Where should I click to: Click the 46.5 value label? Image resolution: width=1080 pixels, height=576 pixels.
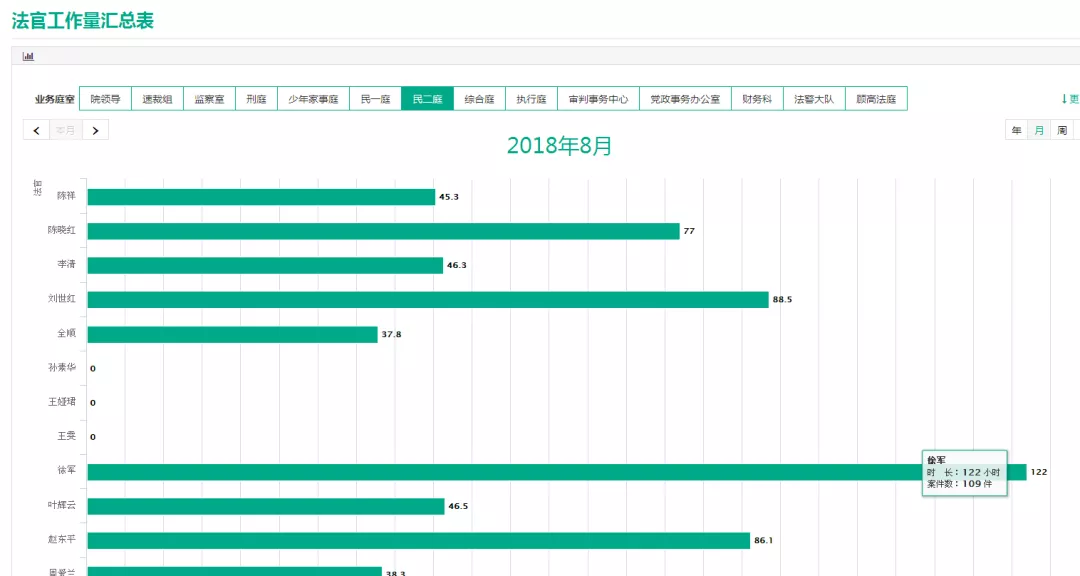point(458,506)
